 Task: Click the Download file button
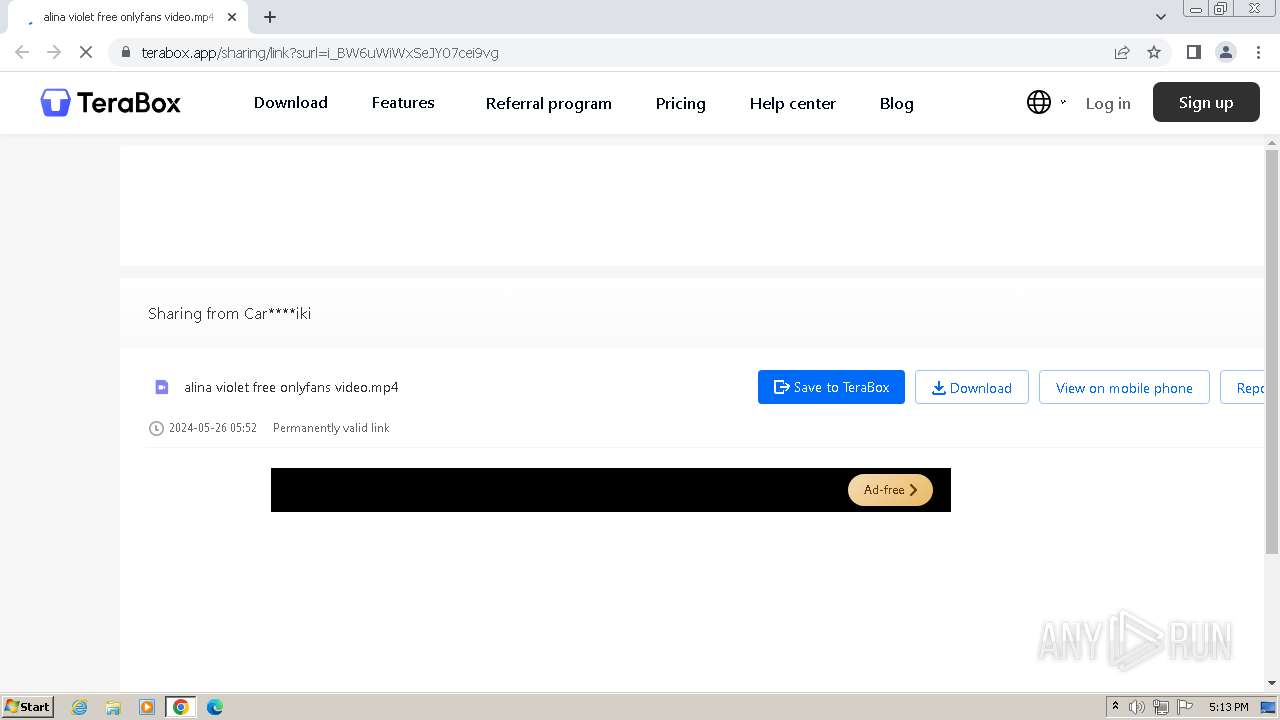[971, 387]
